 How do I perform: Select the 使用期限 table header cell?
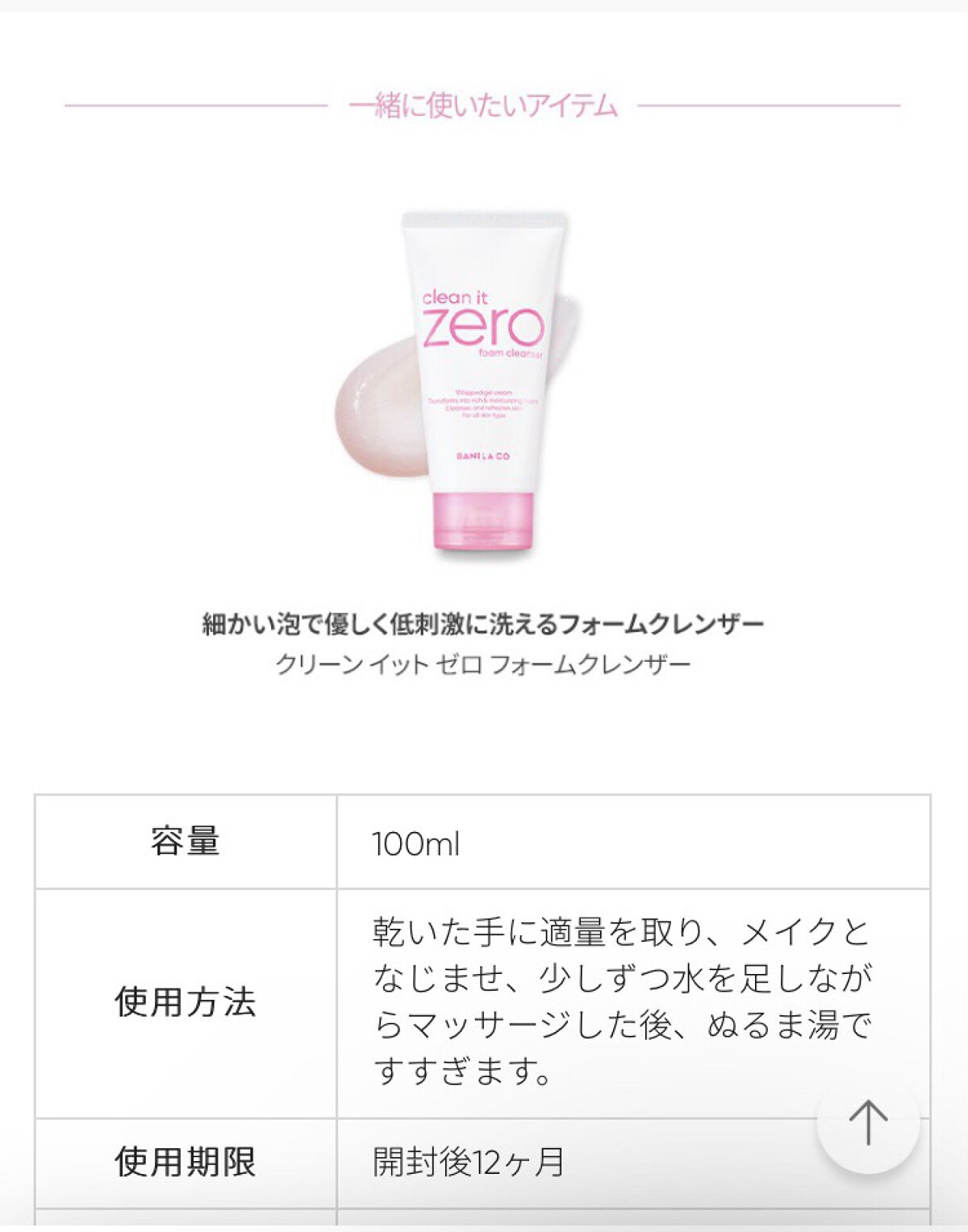tap(186, 1162)
